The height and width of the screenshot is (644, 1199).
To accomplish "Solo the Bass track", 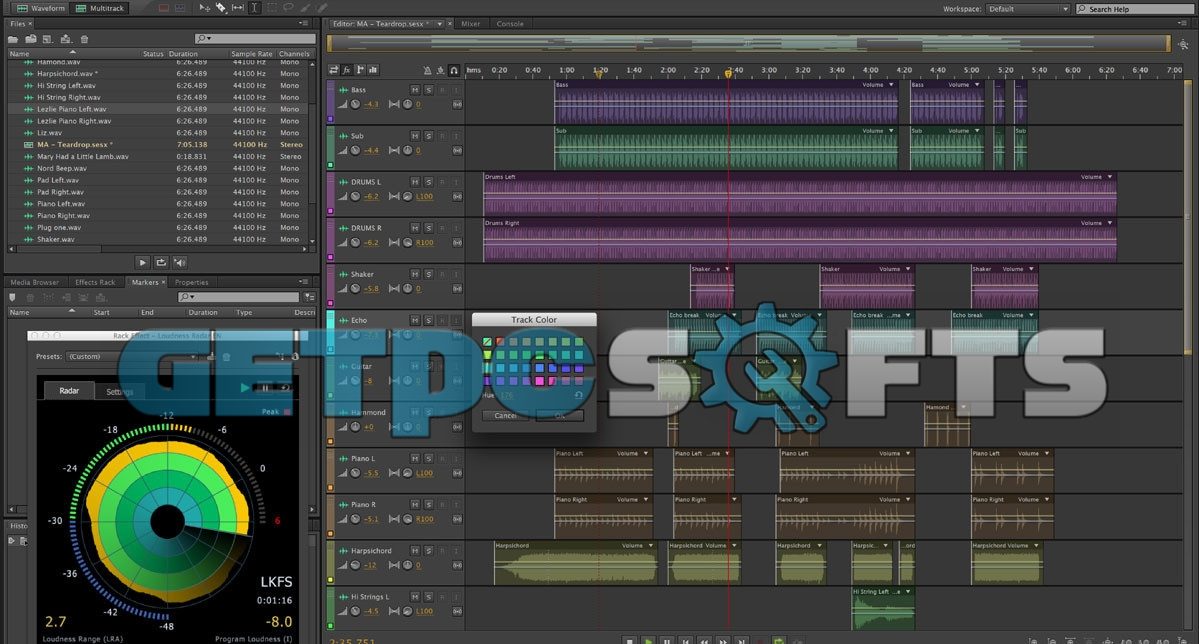I will (428, 89).
